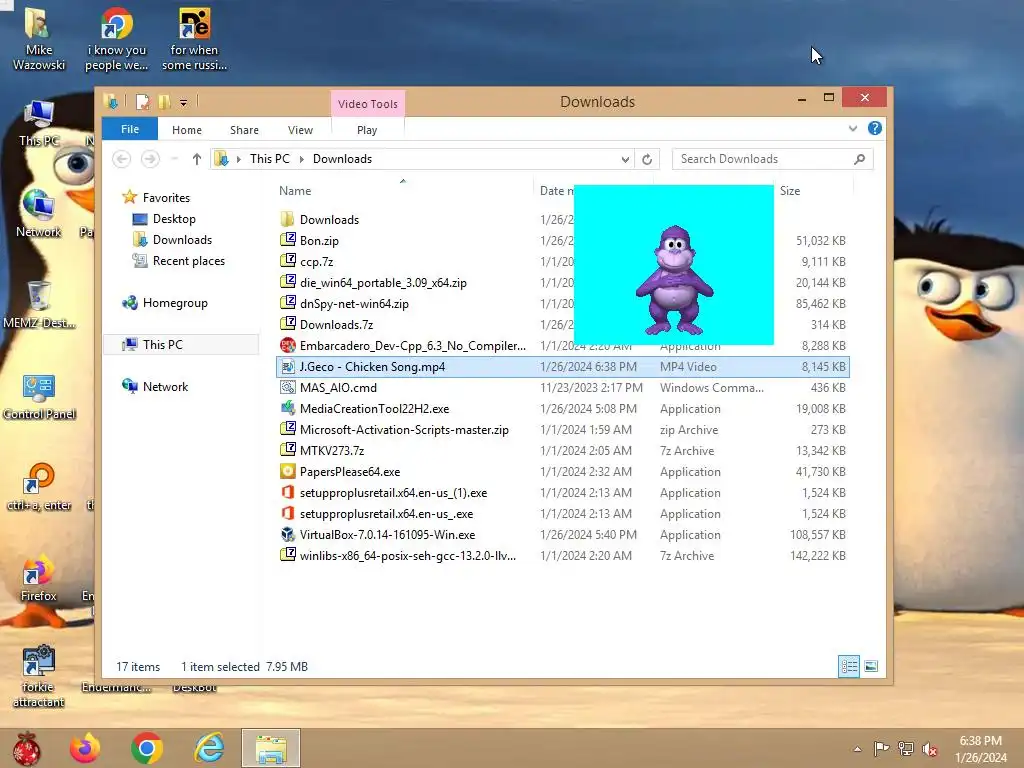The image size is (1024, 768).
Task: Select die_win64_portable_3.09_x64.zip
Action: tap(383, 282)
